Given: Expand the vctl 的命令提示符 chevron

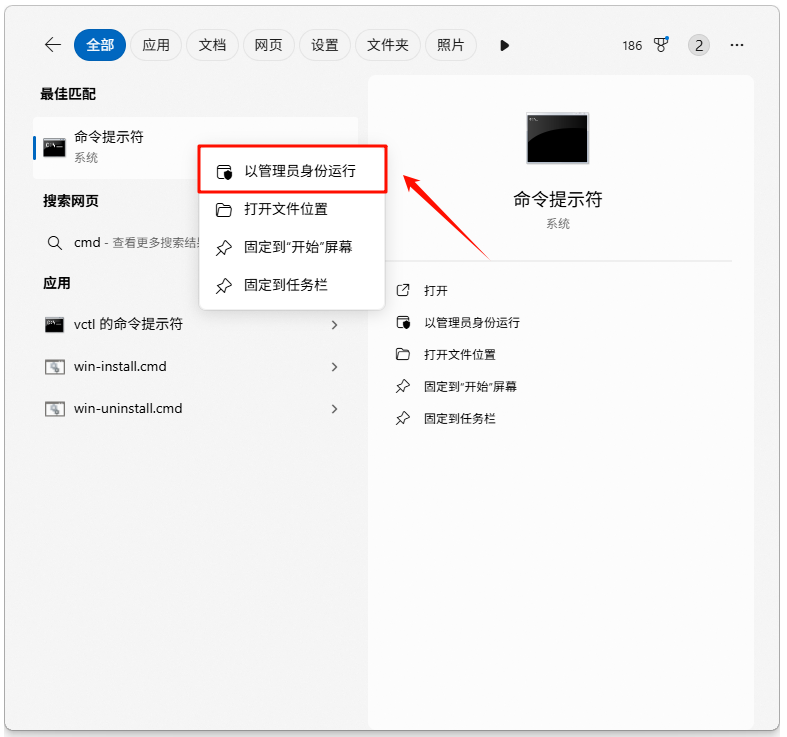Looking at the screenshot, I should click(335, 325).
